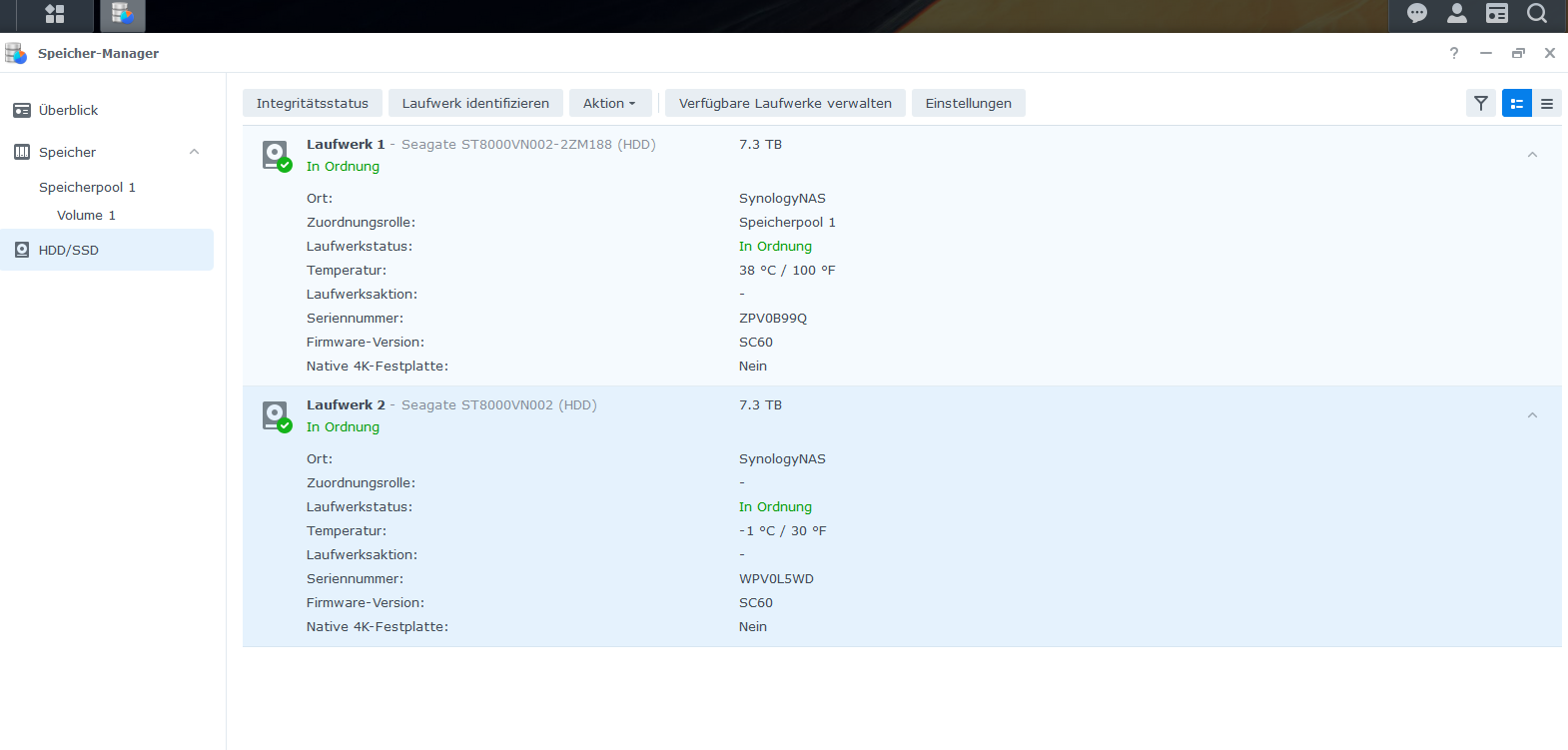This screenshot has height=750, width=1568.
Task: Minimize the Speicher-Manager window
Action: coord(1486,53)
